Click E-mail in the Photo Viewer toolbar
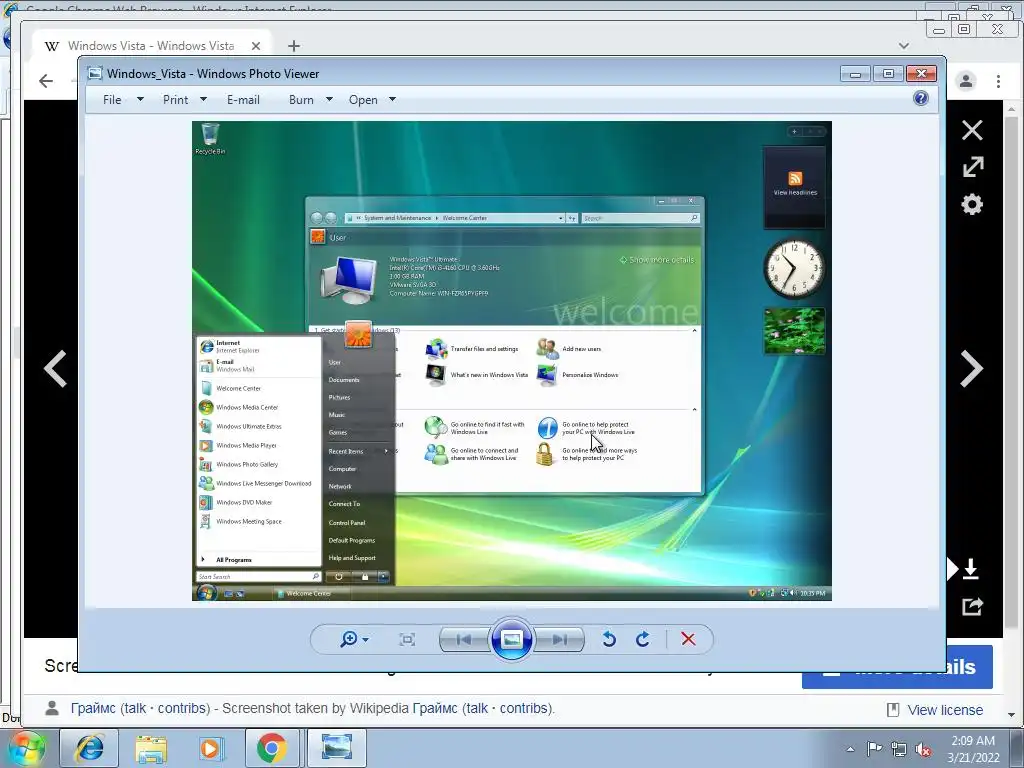The height and width of the screenshot is (768, 1024). tap(243, 100)
